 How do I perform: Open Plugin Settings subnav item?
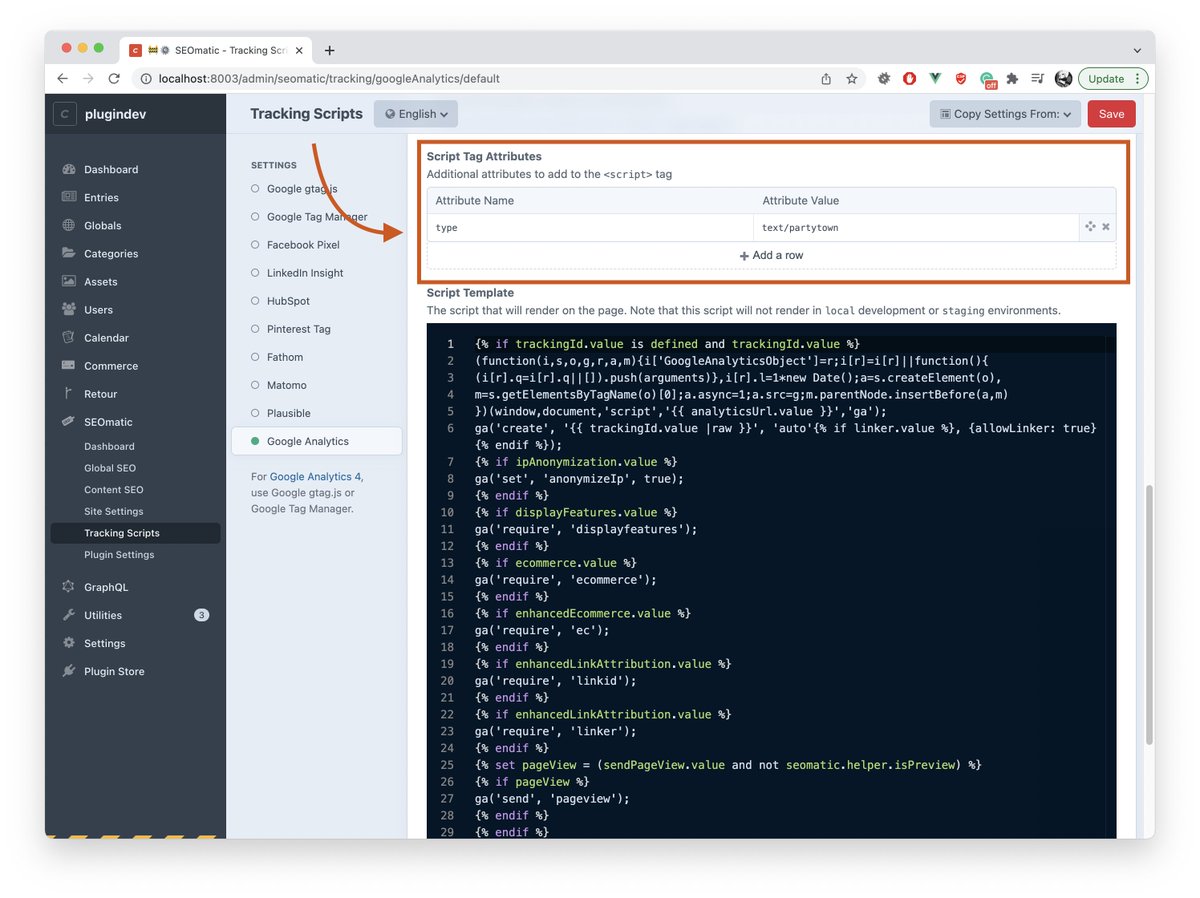(119, 555)
